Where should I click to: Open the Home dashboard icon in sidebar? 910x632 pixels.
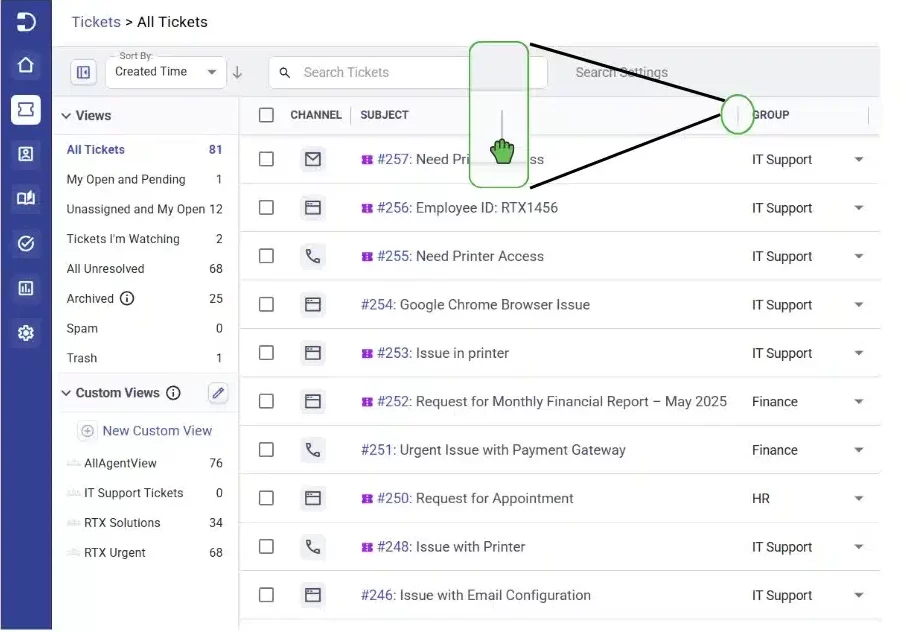[26, 65]
